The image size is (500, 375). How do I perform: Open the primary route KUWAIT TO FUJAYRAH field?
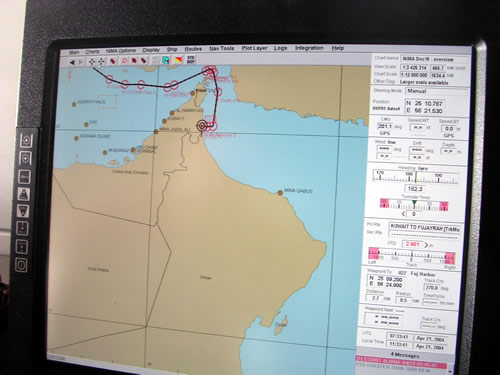click(425, 228)
